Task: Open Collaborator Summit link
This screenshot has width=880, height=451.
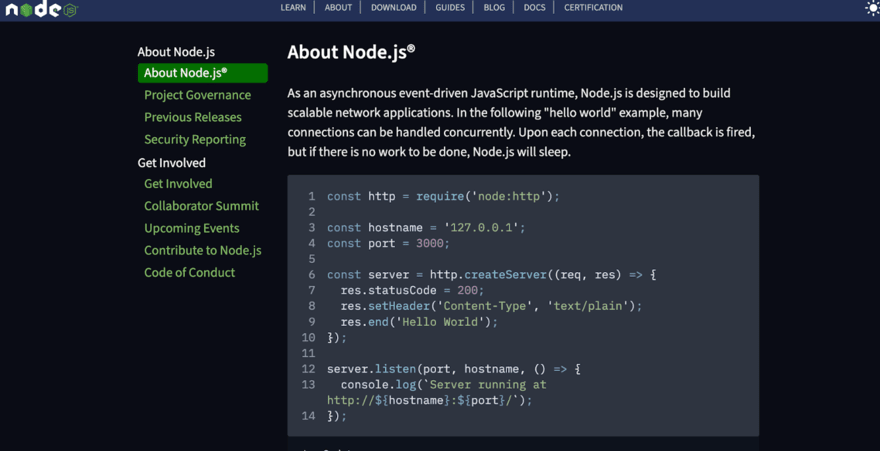Action: 201,206
